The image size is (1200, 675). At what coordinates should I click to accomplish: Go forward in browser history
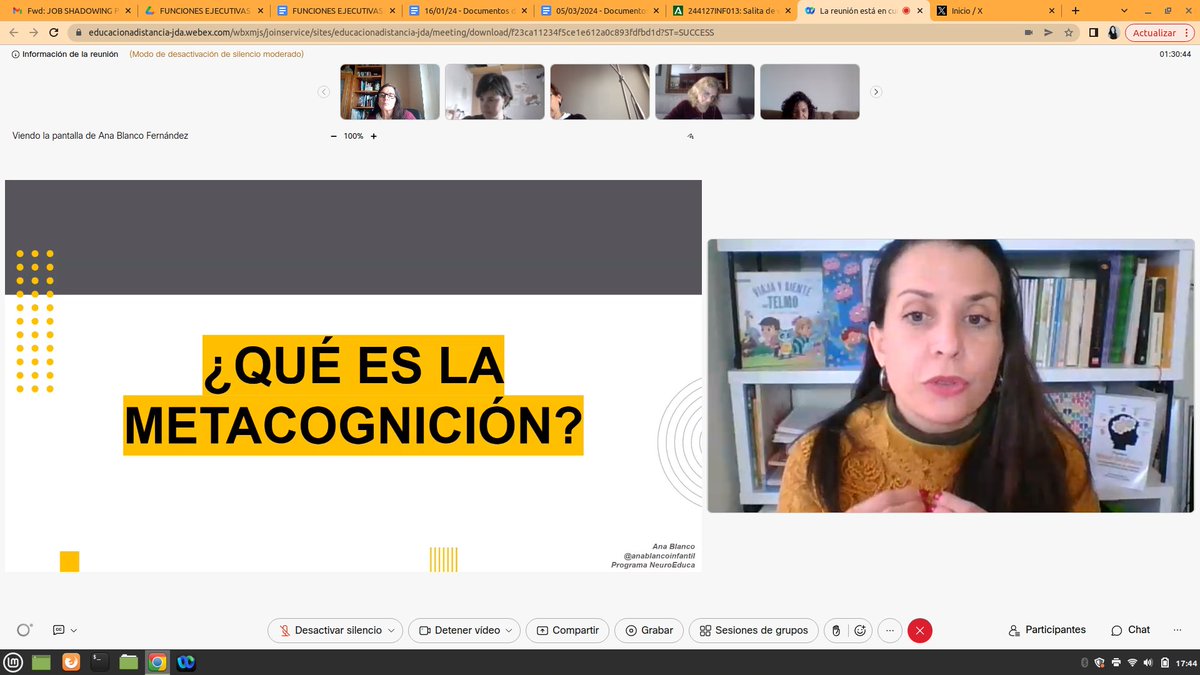(x=34, y=32)
